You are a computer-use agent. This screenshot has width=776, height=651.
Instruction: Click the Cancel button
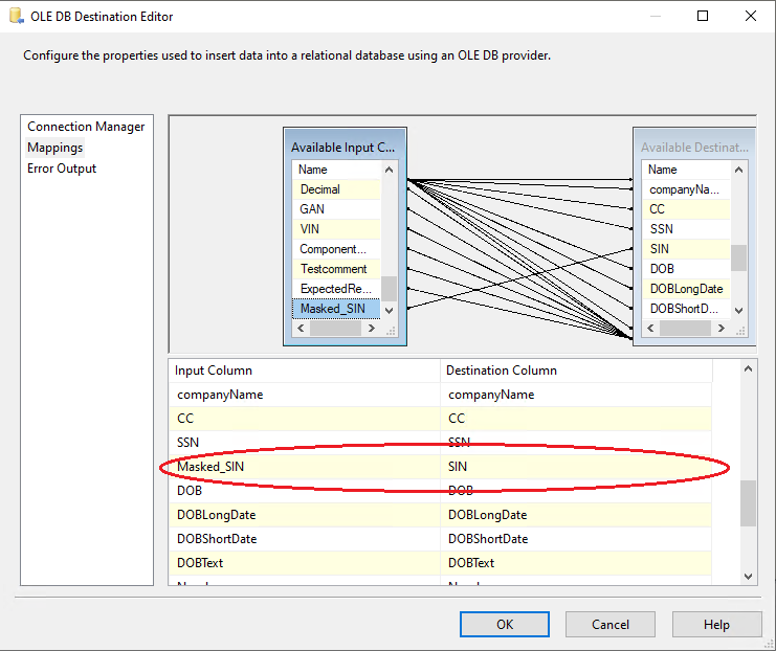click(610, 624)
